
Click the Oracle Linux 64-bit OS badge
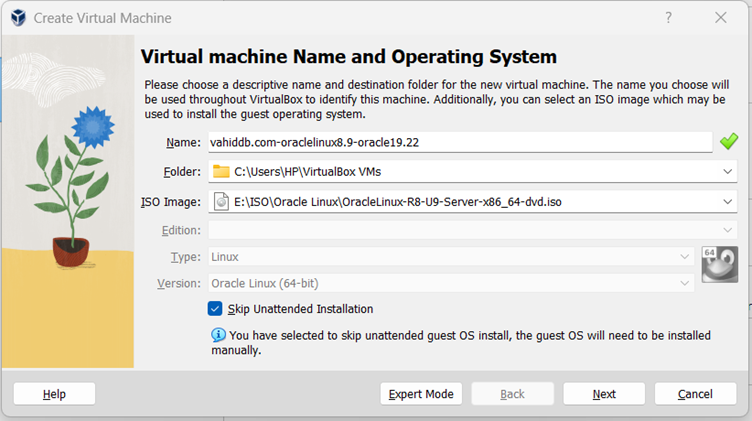(x=719, y=264)
